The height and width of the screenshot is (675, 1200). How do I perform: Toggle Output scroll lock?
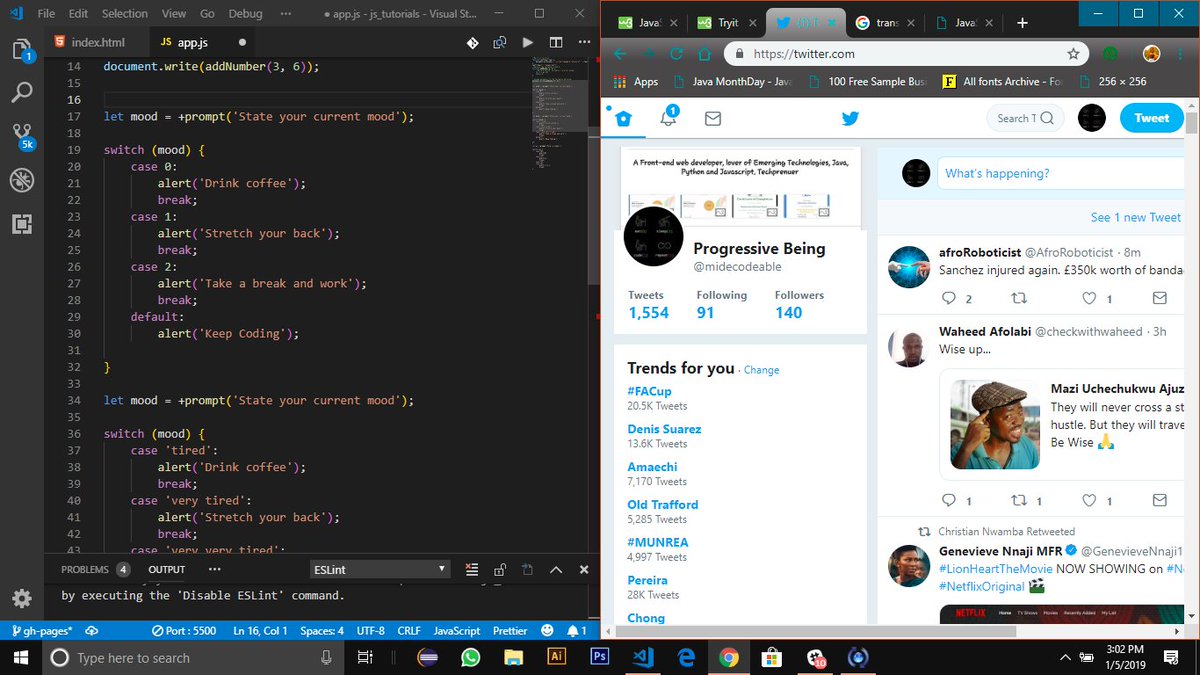point(501,569)
